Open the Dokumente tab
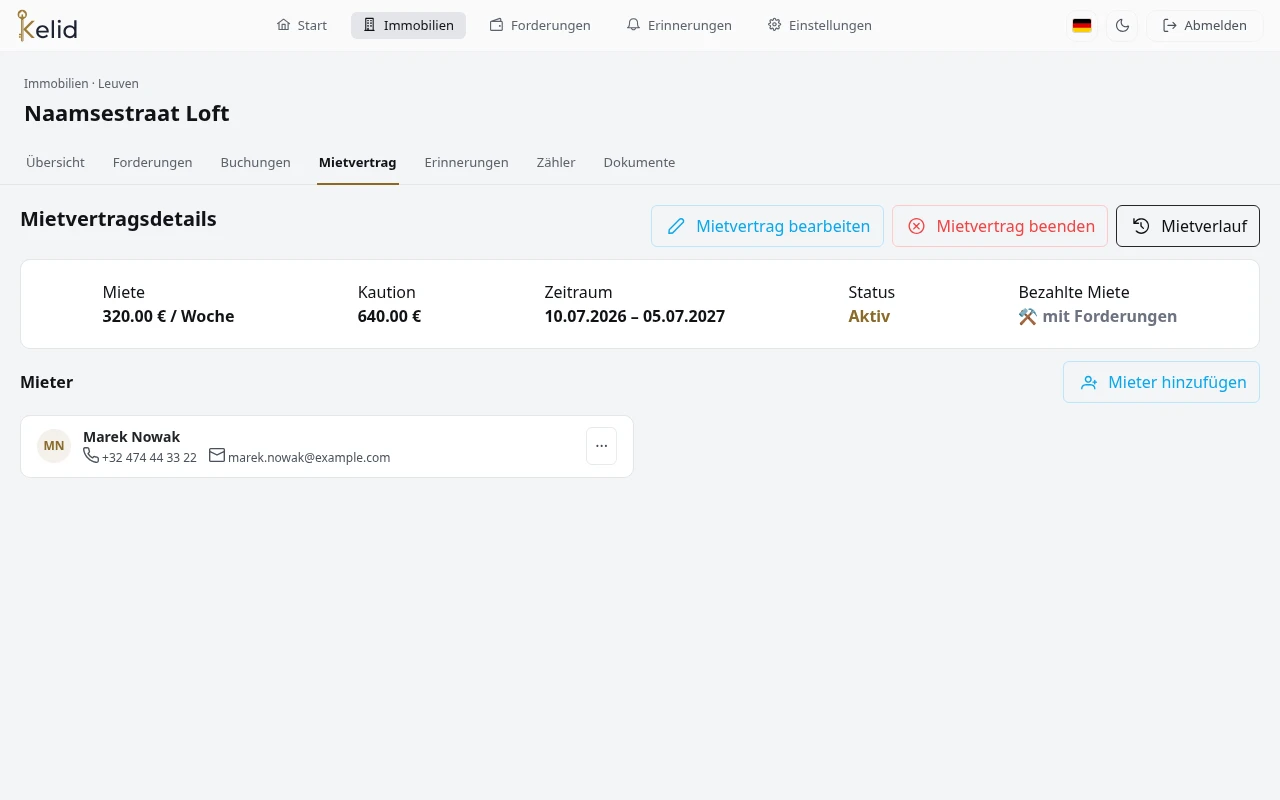The height and width of the screenshot is (800, 1280). coord(639,162)
